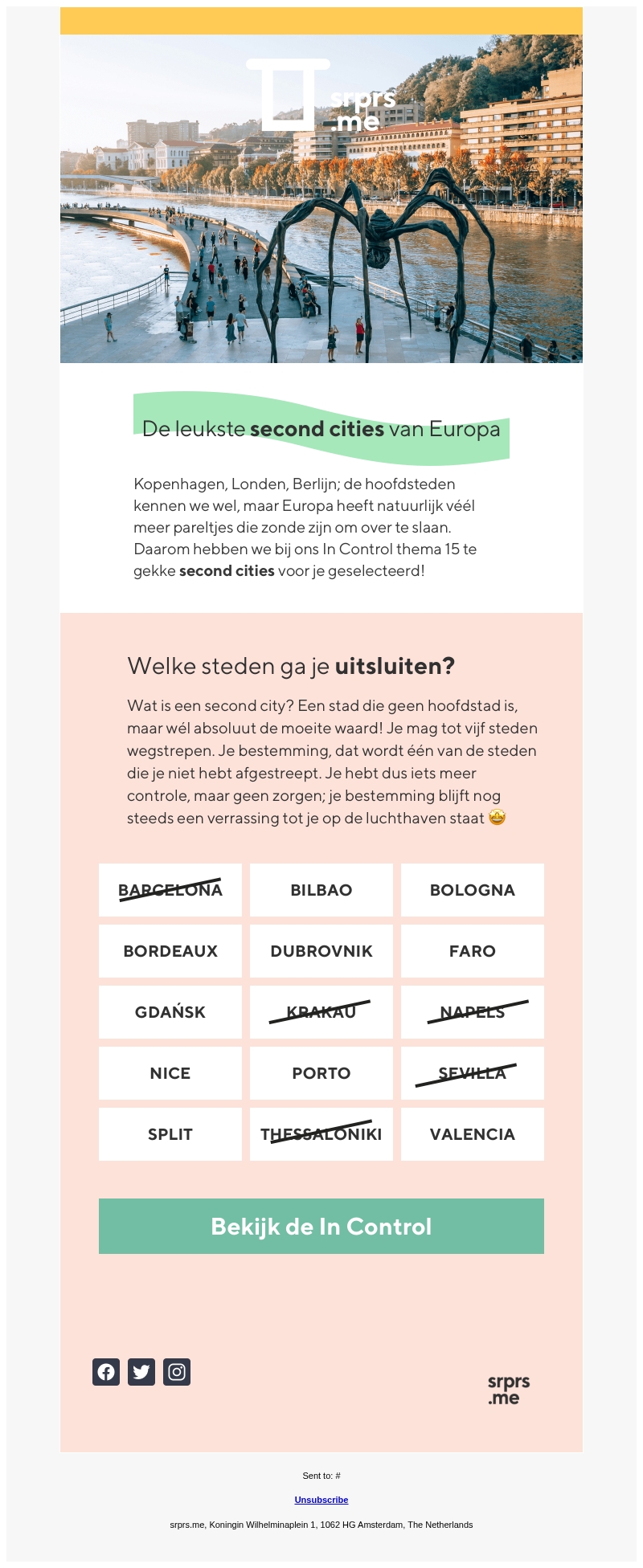Toggle the crossed-out Sevilla city tile

[x=473, y=1073]
